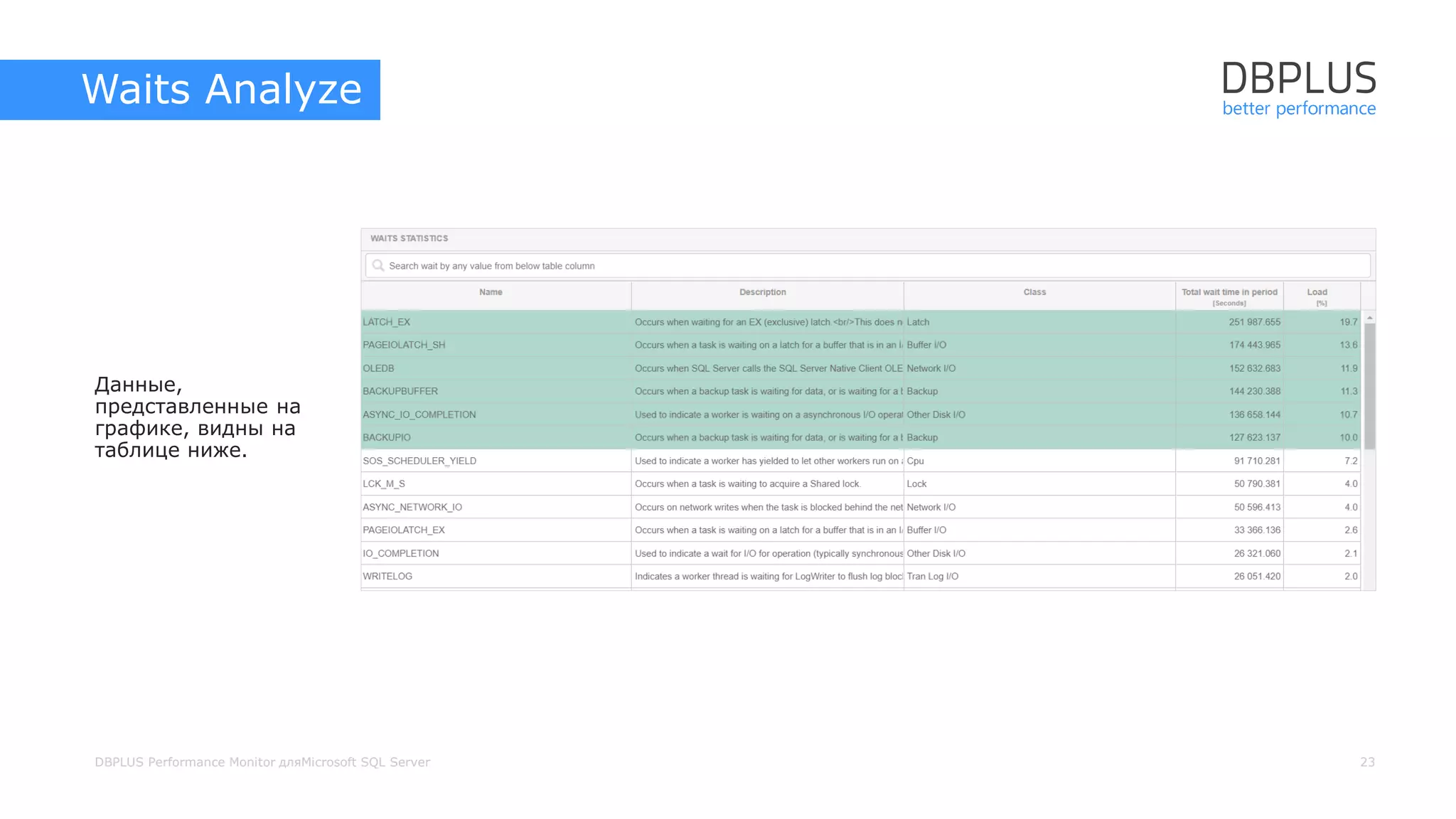The height and width of the screenshot is (819, 1456).
Task: Click the WRITELOG description about LogWriter
Action: tap(768, 576)
